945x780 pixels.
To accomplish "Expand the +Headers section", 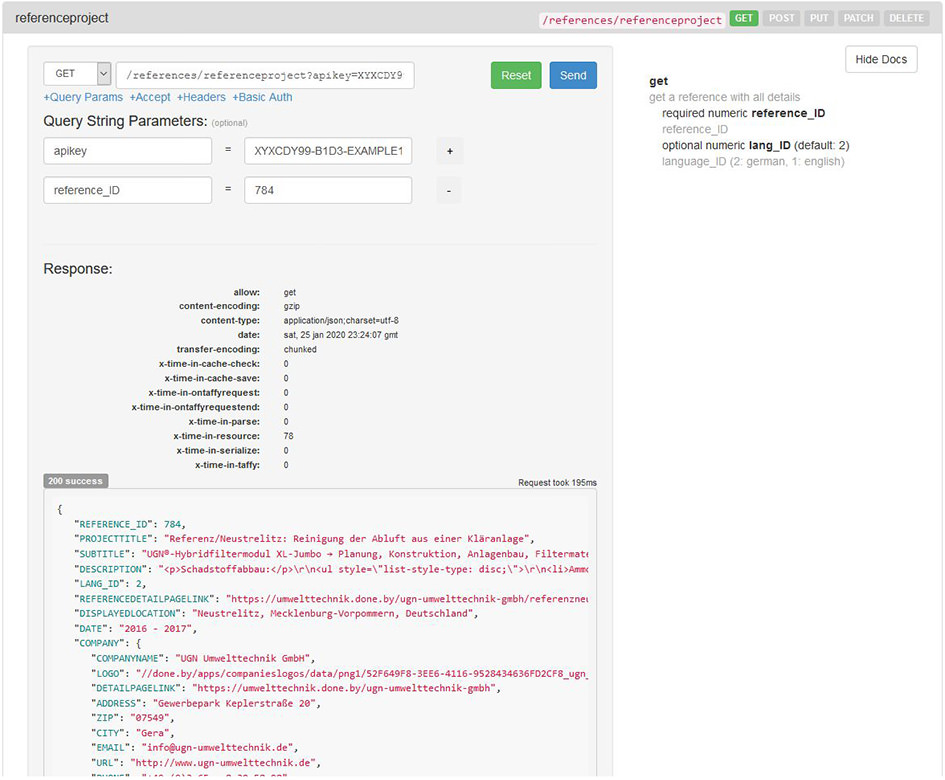I will pyautogui.click(x=201, y=97).
